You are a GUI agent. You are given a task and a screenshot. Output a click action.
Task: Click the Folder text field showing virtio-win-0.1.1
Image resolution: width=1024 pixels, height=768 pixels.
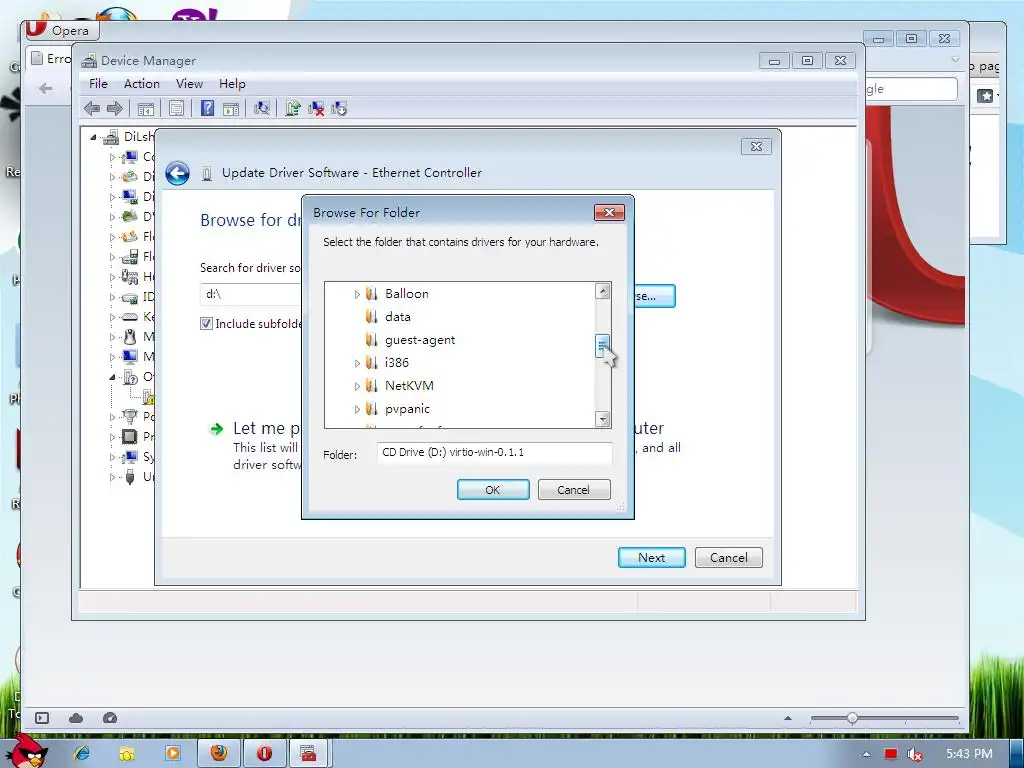coord(494,453)
